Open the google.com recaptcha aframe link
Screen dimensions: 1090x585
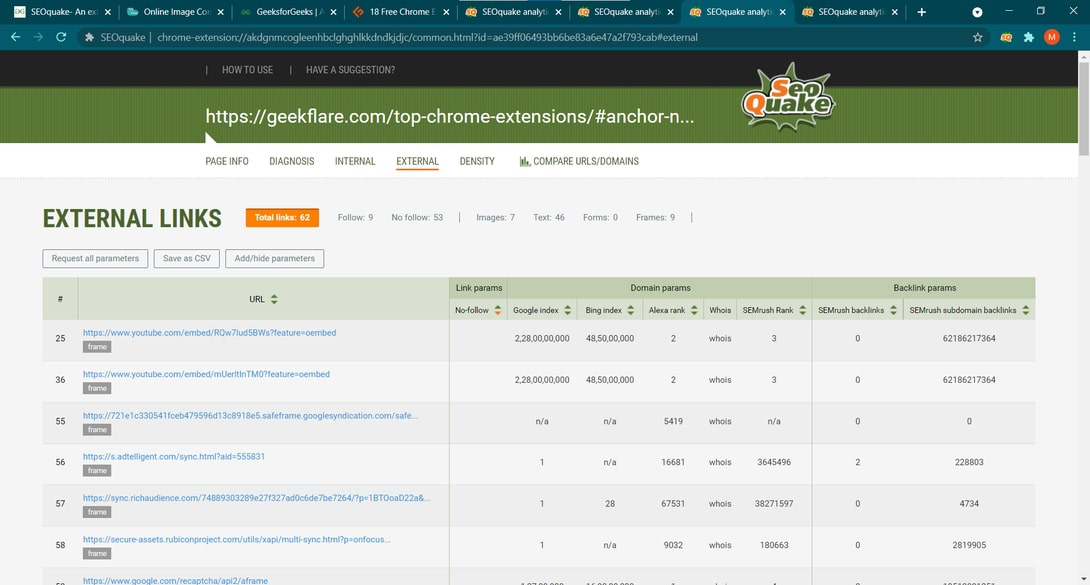[x=175, y=581]
